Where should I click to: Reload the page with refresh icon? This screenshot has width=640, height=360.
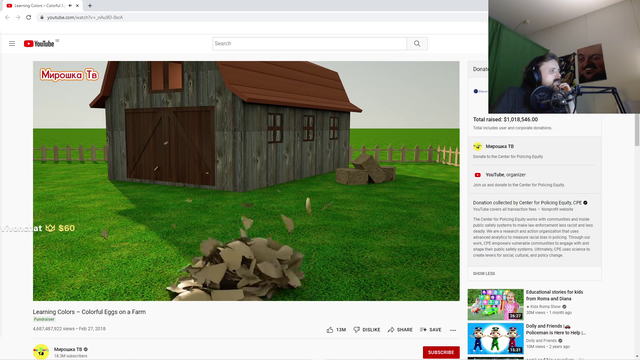click(x=29, y=17)
